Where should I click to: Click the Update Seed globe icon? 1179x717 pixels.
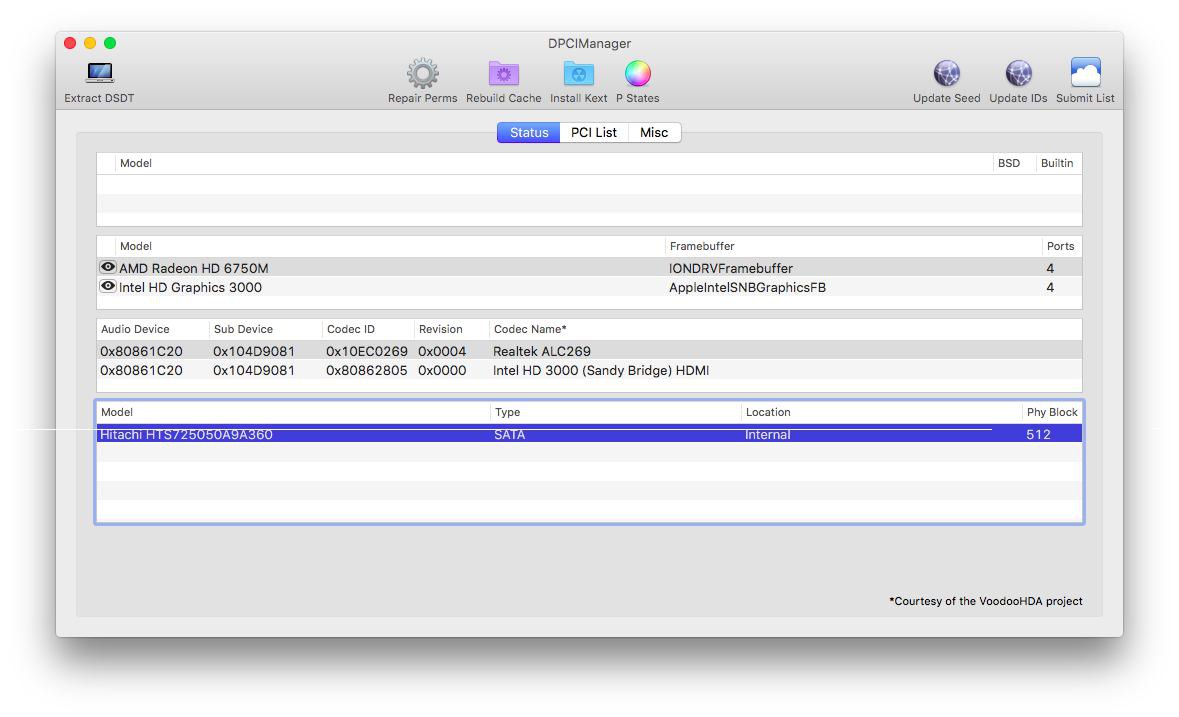click(947, 74)
